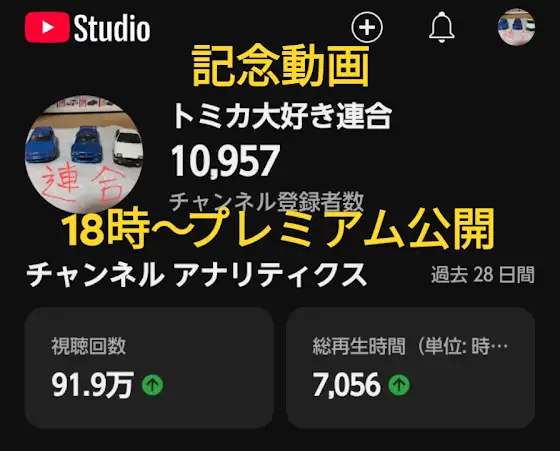560x451 pixels.
Task: Click the チャンネル アナリティクス heading
Action: click(196, 275)
